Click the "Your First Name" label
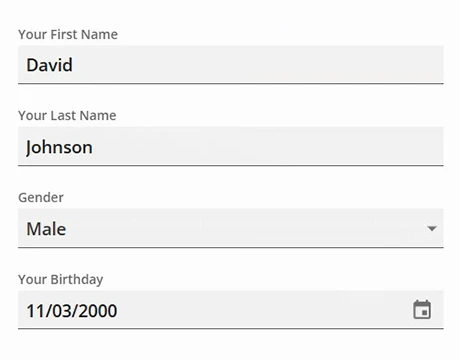Viewport: 460px width, 360px height. pyautogui.click(x=68, y=34)
